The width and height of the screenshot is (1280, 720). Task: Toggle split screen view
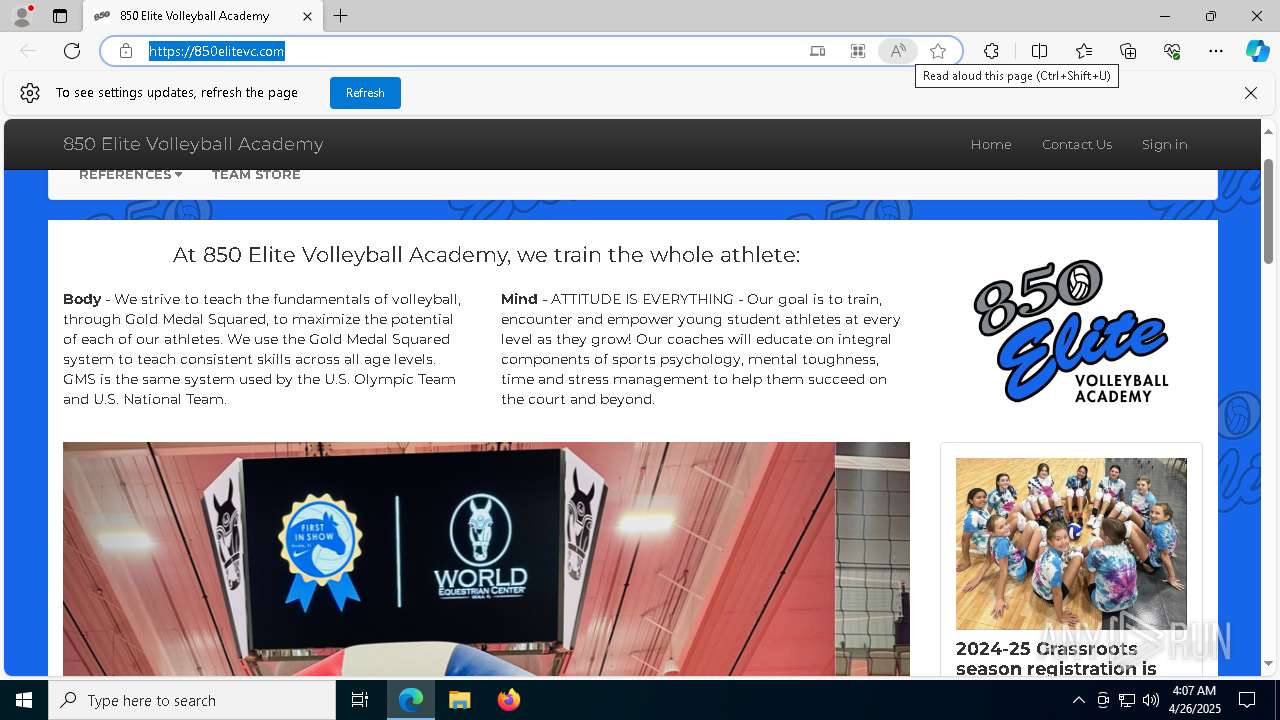[x=1039, y=51]
